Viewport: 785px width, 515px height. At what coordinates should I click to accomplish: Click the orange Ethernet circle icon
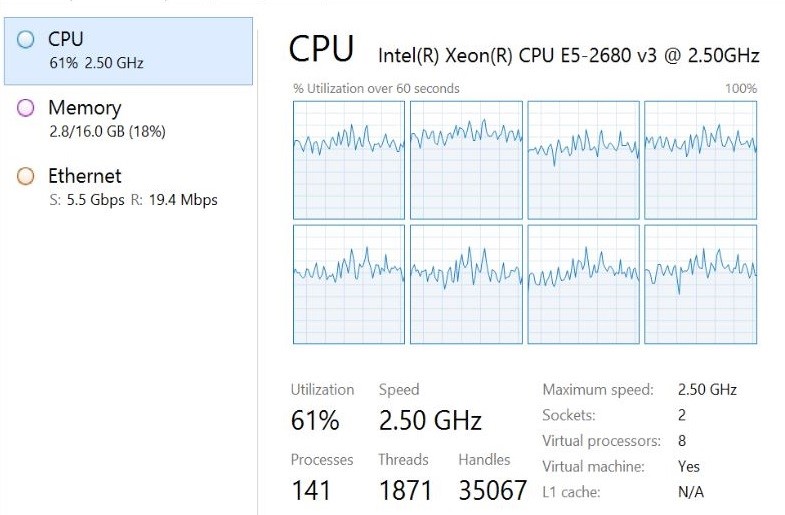point(26,176)
